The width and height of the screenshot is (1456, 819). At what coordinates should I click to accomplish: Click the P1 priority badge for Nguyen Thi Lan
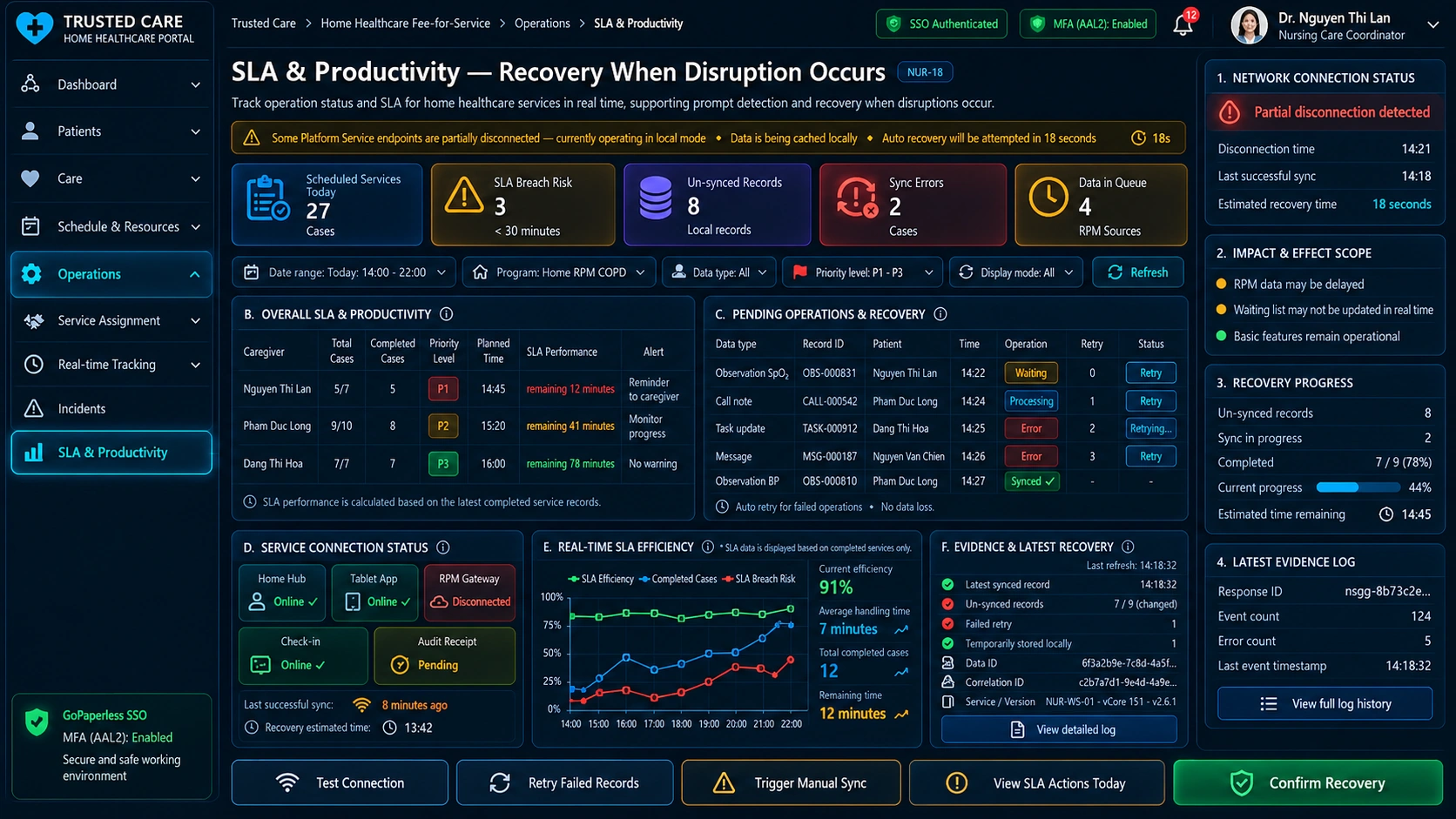click(443, 389)
